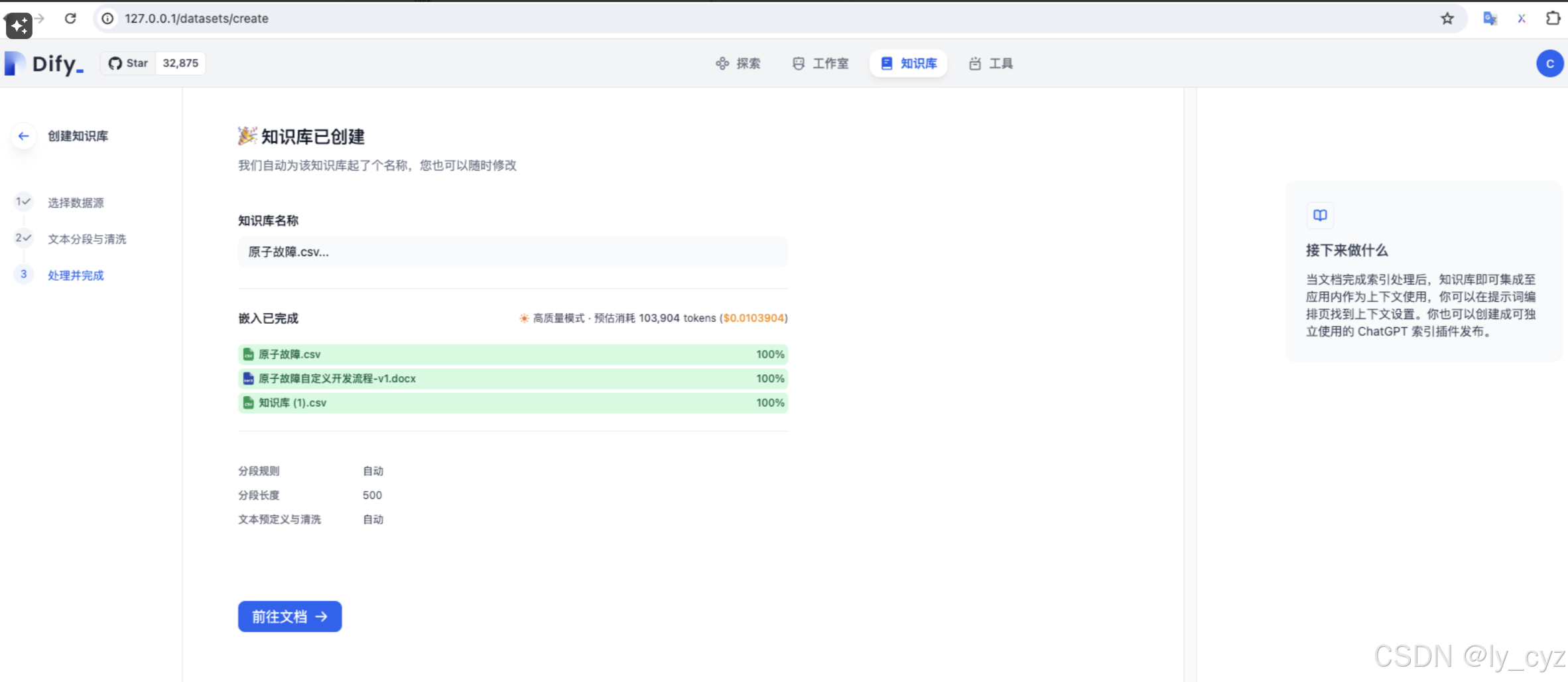Switch to step 2 文本分段与清洗
The image size is (1568, 682).
click(87, 239)
